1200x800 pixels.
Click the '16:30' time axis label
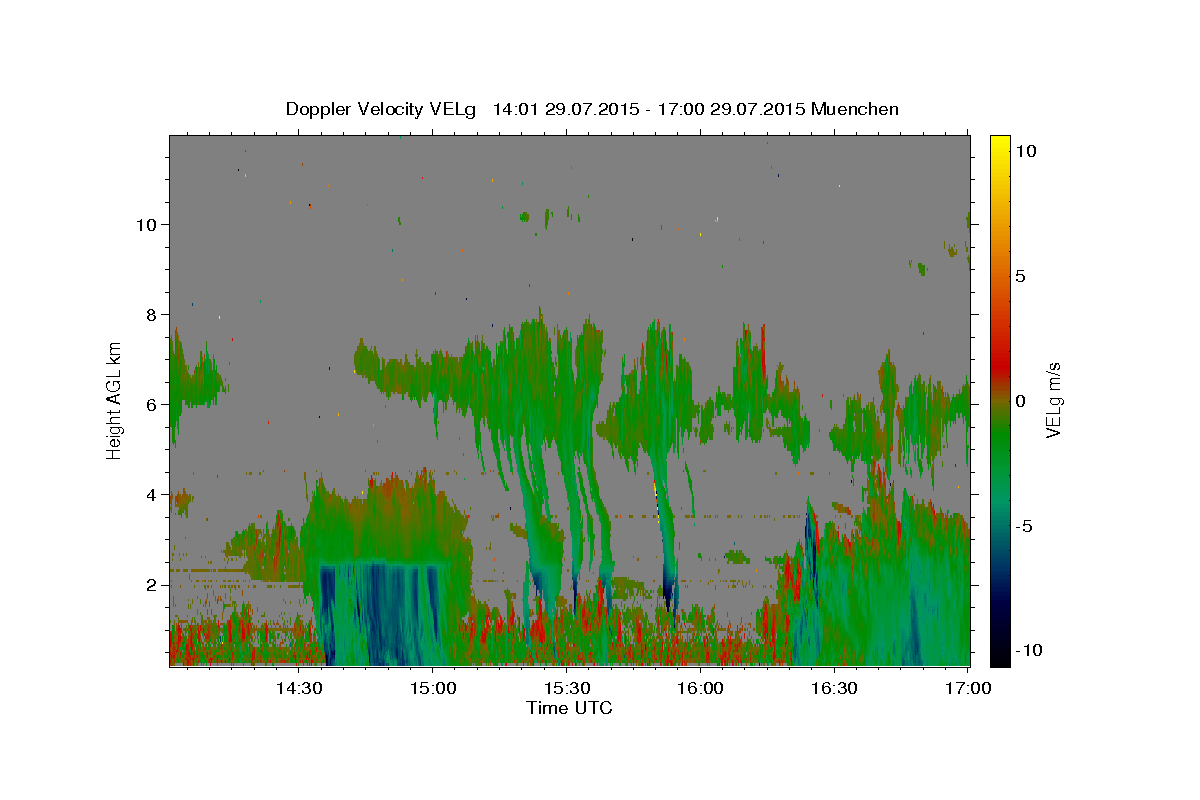(x=835, y=688)
